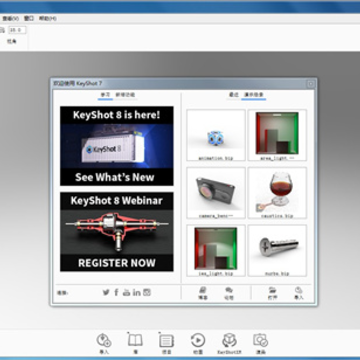Open the YouTube social link
The height and width of the screenshot is (360, 360).
pyautogui.click(x=126, y=292)
